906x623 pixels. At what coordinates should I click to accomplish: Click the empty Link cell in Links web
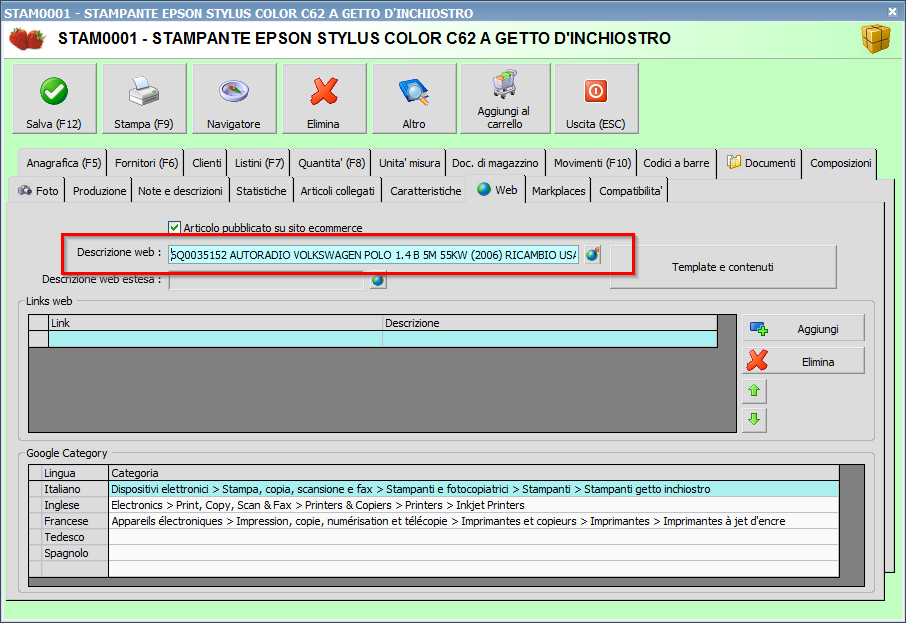click(x=216, y=339)
